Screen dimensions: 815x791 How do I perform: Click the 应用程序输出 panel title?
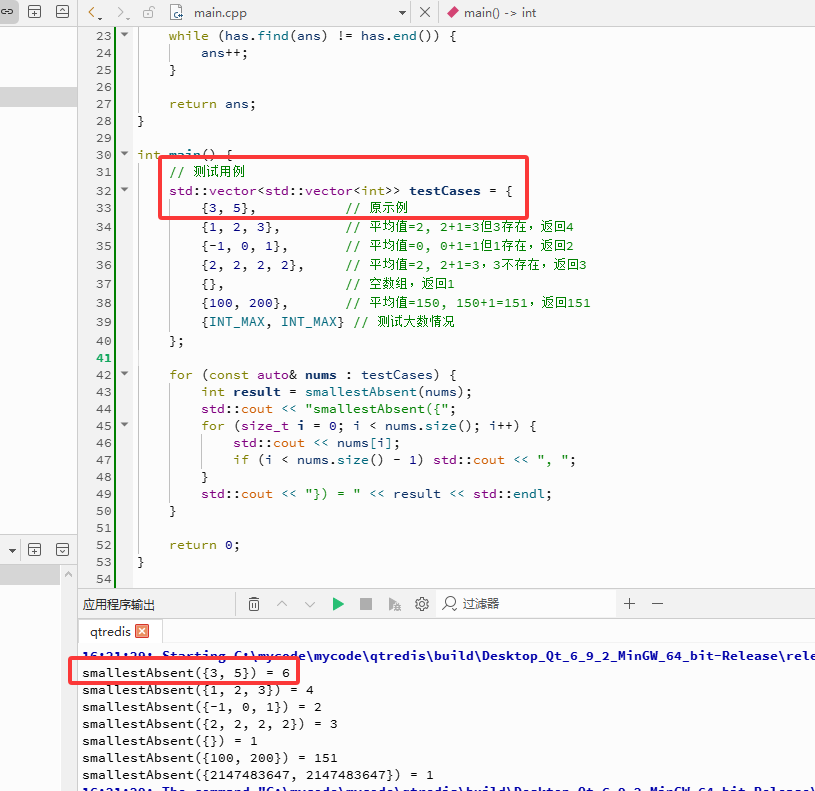pos(119,604)
